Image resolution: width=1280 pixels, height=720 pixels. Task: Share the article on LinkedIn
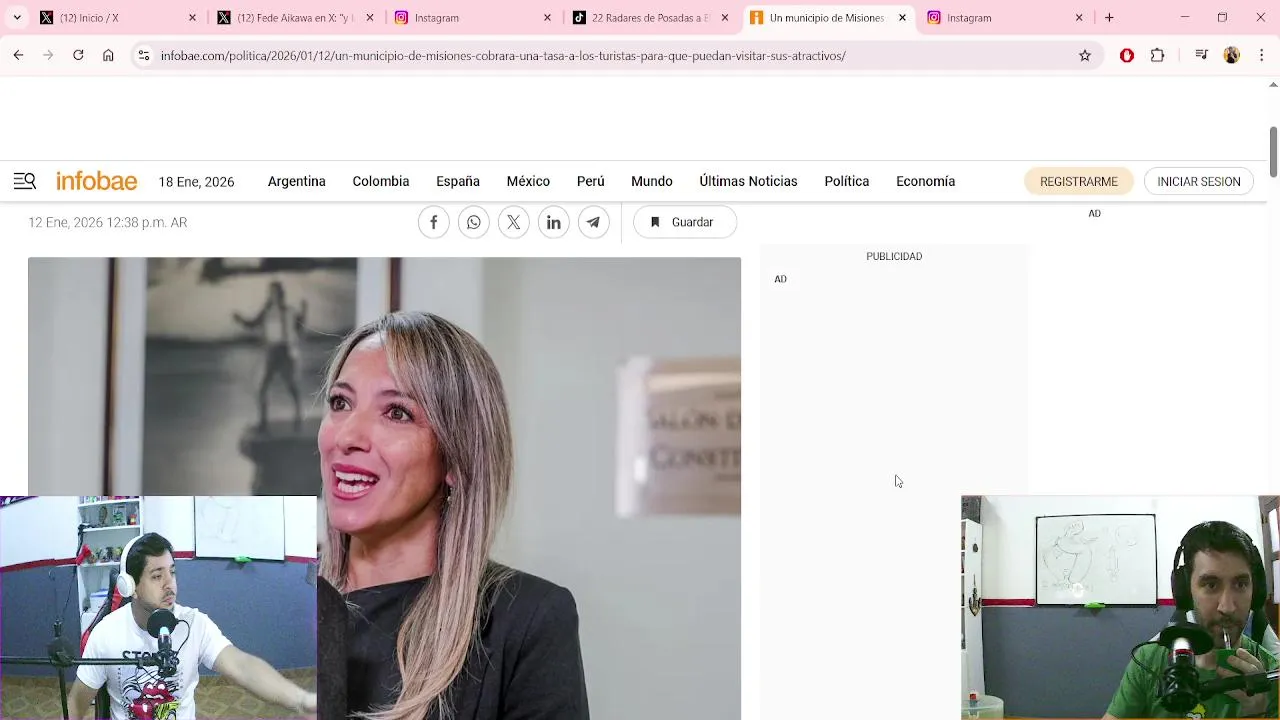point(554,222)
